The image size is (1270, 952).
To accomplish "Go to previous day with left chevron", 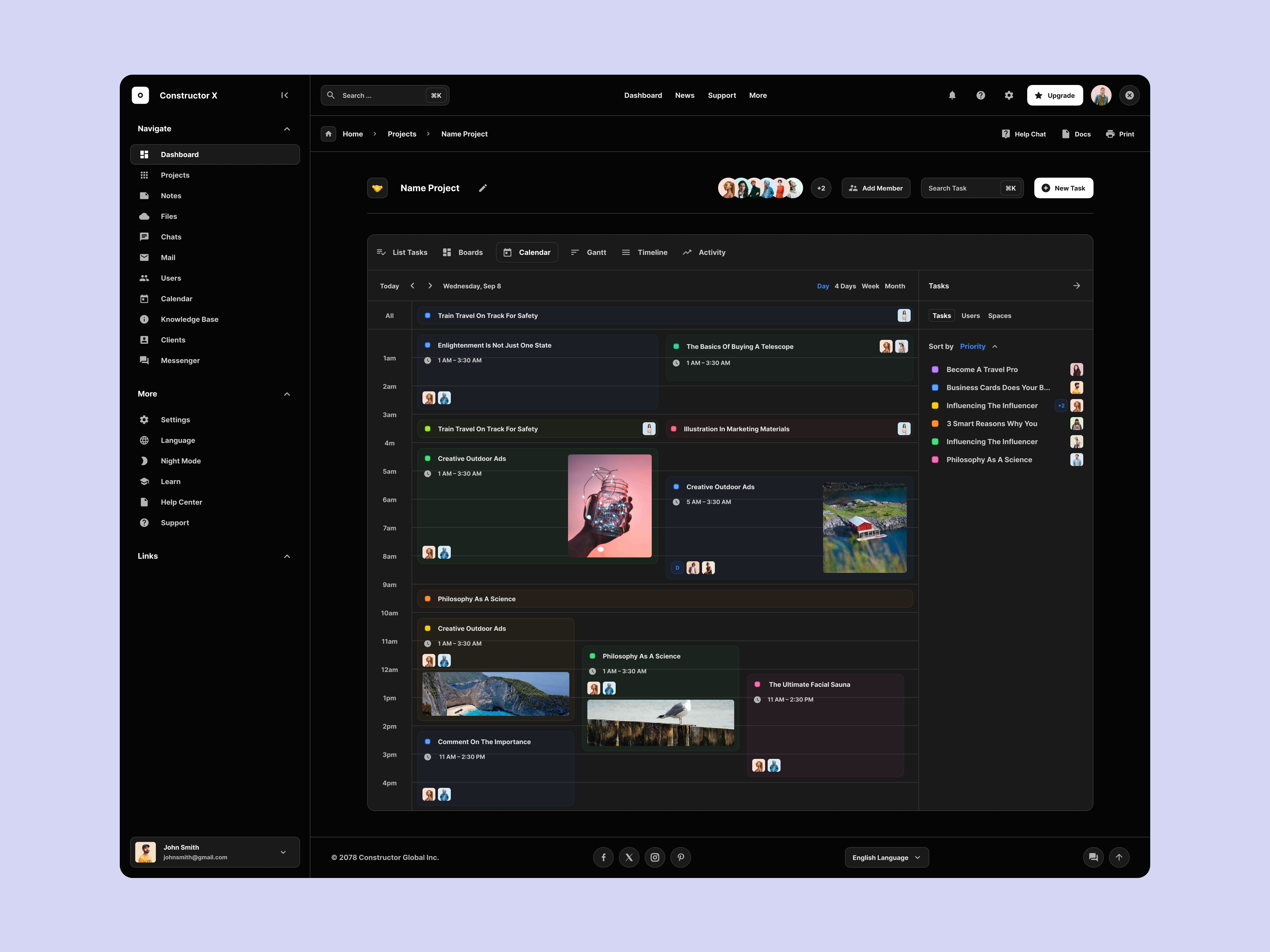I will point(412,286).
